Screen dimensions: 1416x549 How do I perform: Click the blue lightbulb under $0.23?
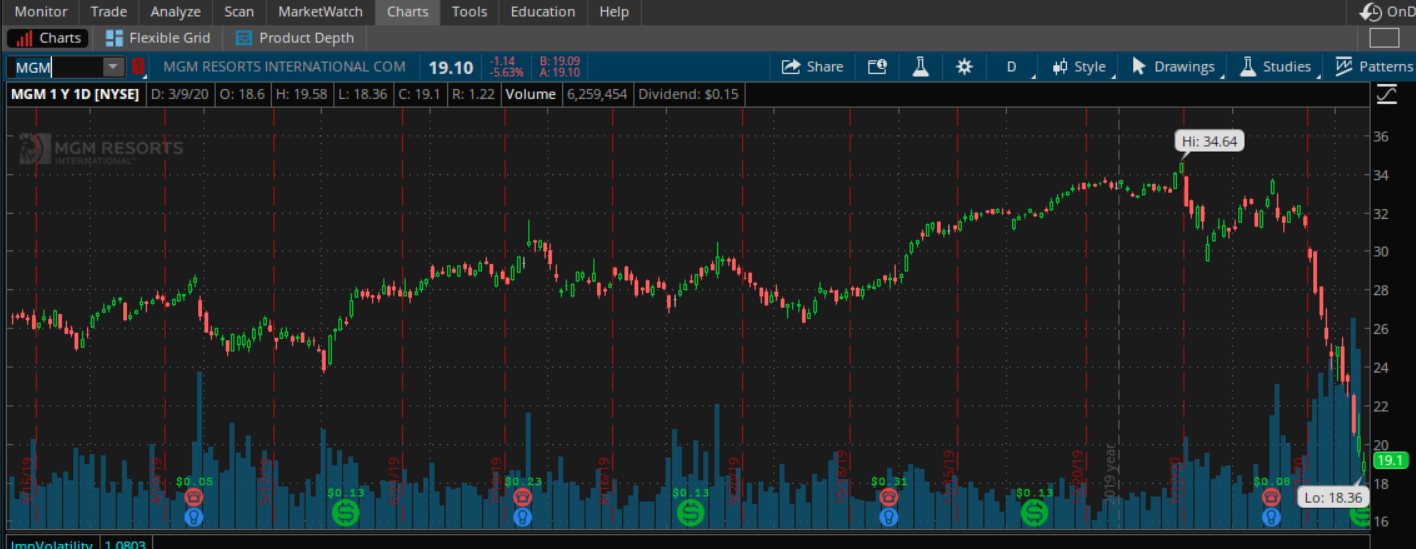coord(521,517)
